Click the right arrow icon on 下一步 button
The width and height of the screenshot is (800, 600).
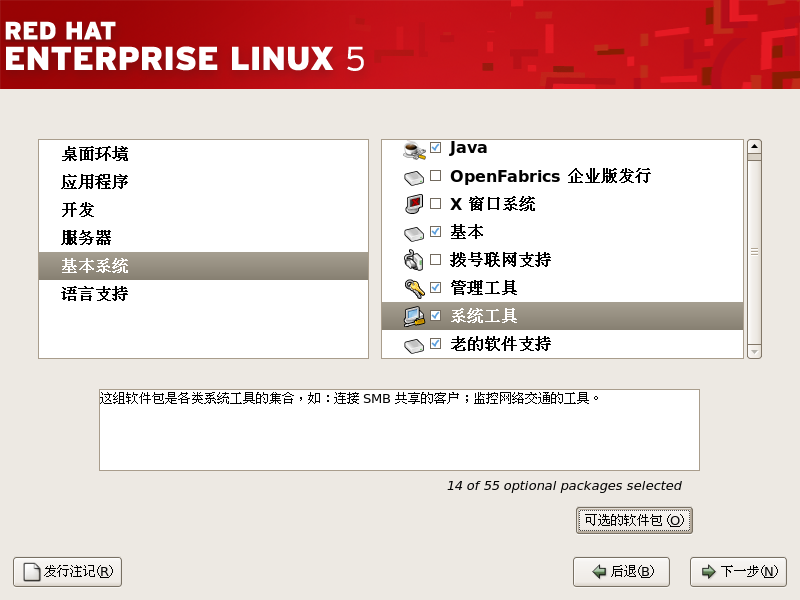[x=709, y=572]
